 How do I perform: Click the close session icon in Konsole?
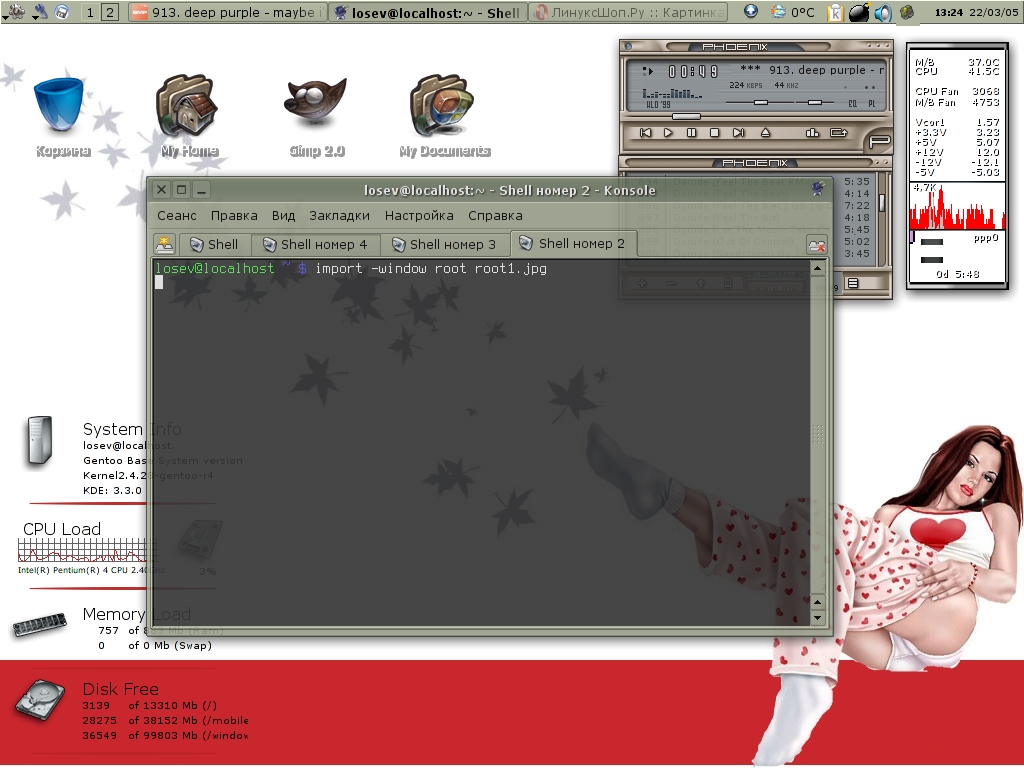point(817,246)
